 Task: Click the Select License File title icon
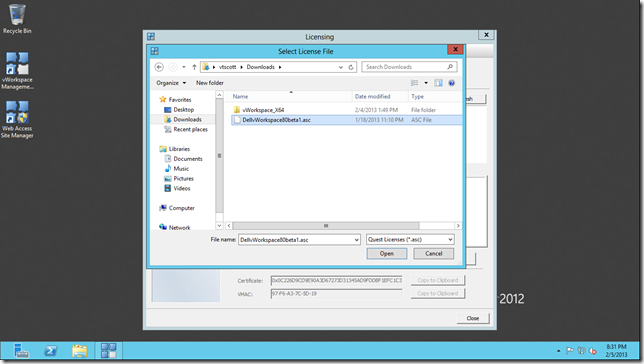click(154, 51)
